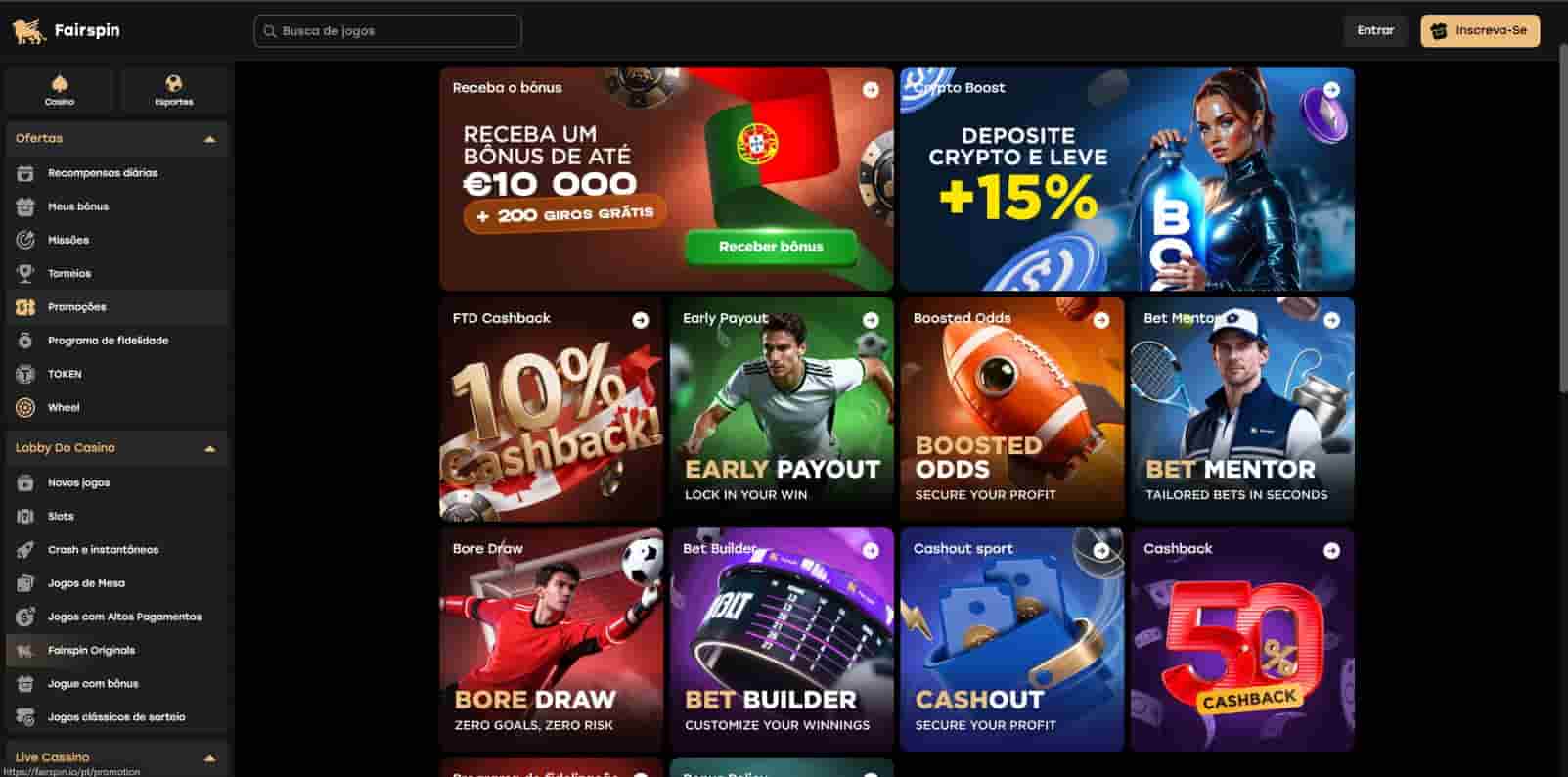Click the green Receber bônus button
1568x777 pixels.
[771, 247]
